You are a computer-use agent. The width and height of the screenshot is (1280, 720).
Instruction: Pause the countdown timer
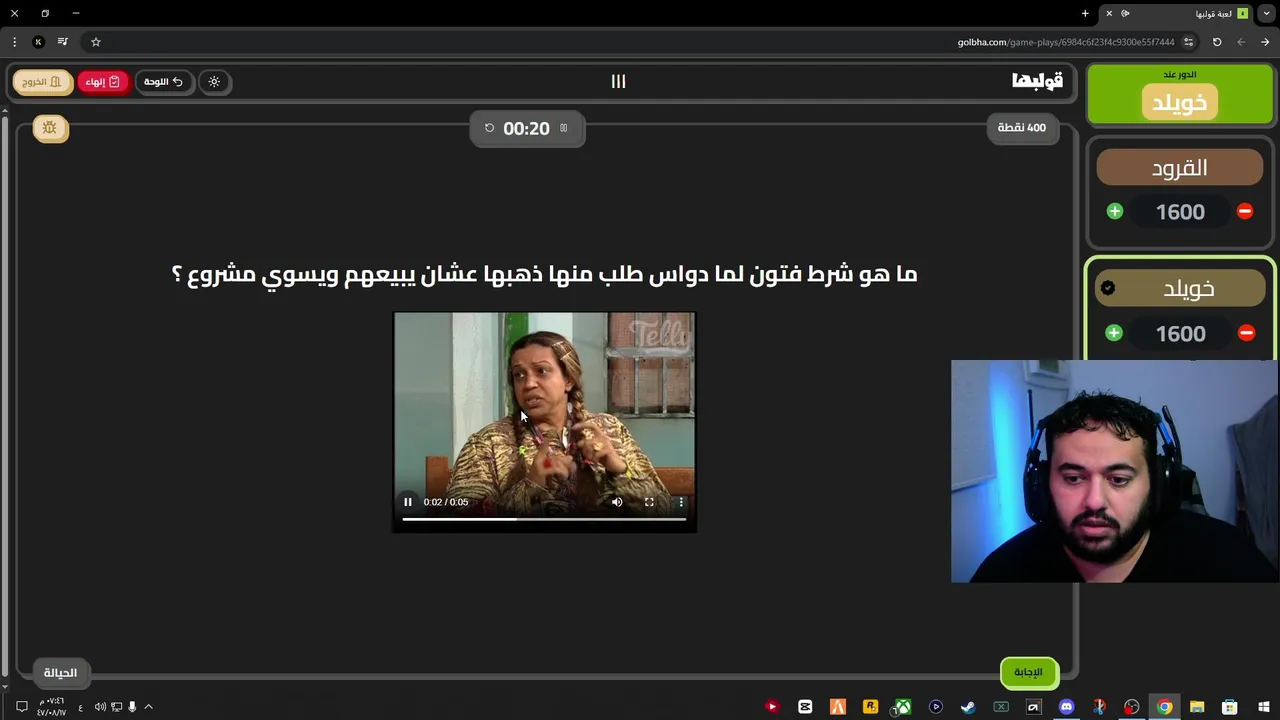[x=564, y=128]
